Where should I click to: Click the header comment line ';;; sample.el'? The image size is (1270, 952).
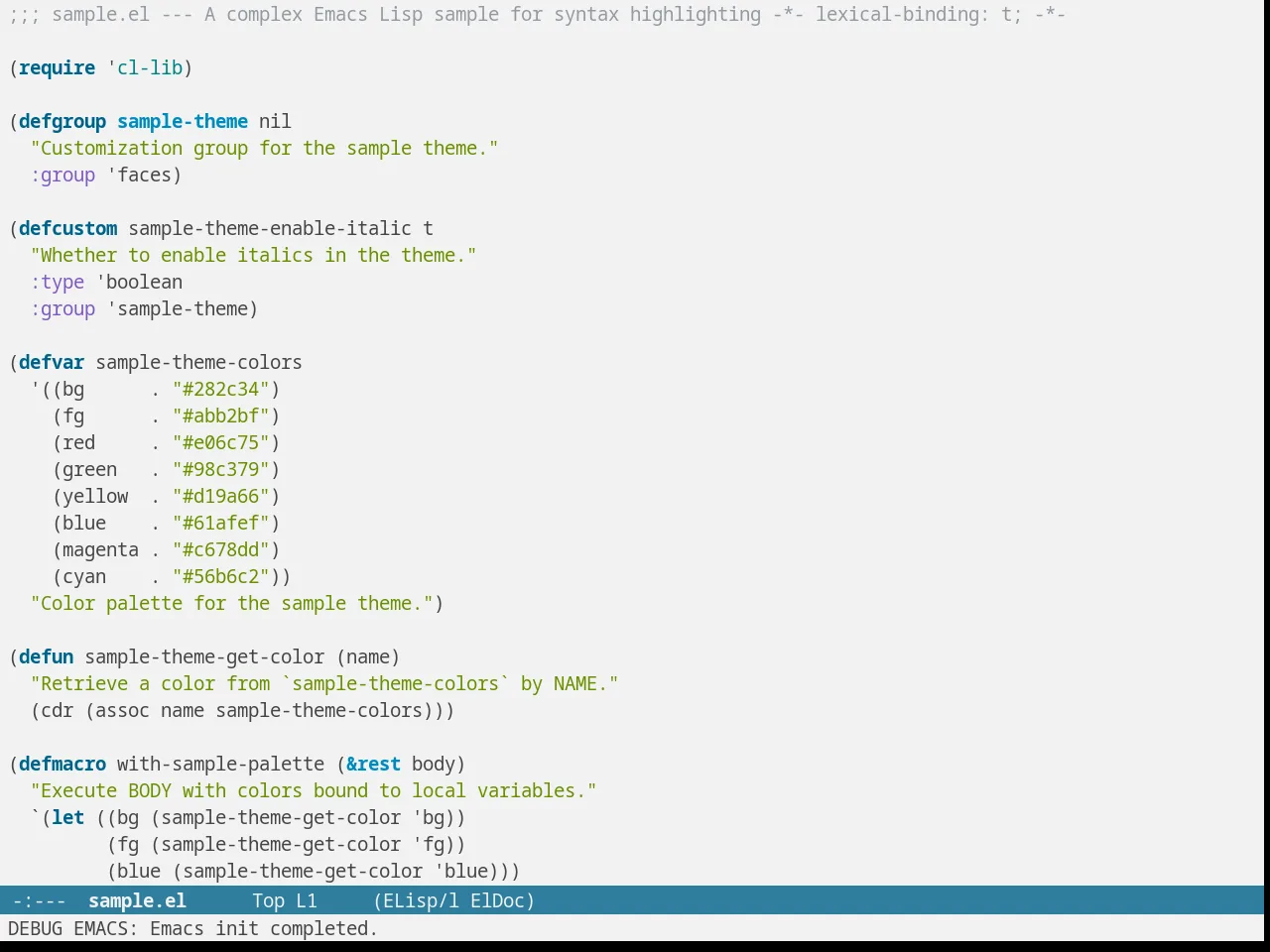[x=538, y=14]
